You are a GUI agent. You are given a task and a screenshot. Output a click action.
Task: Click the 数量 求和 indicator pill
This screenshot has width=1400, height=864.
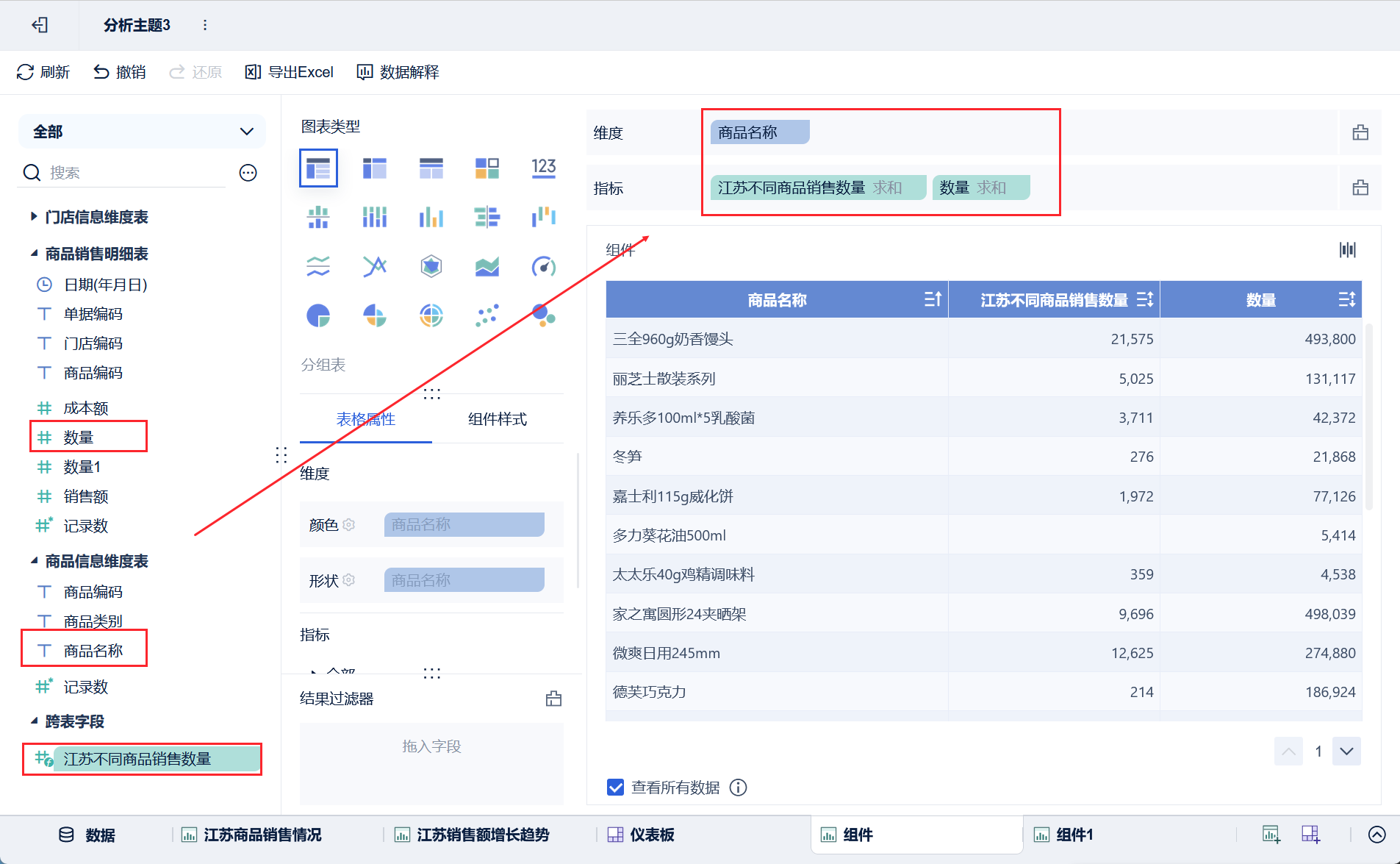pyautogui.click(x=981, y=188)
